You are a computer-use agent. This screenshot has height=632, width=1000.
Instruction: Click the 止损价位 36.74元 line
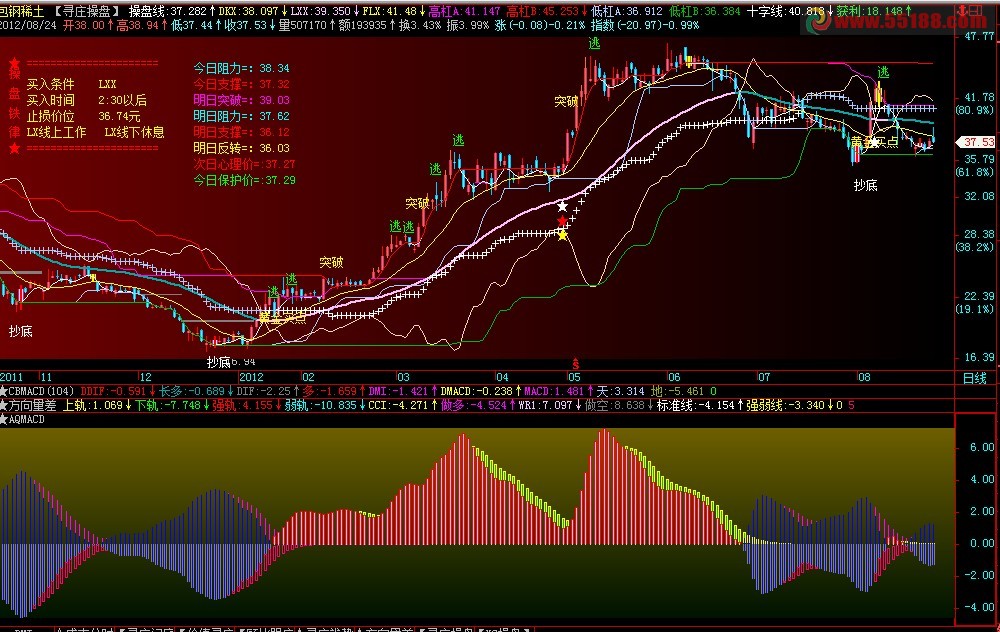click(x=84, y=116)
